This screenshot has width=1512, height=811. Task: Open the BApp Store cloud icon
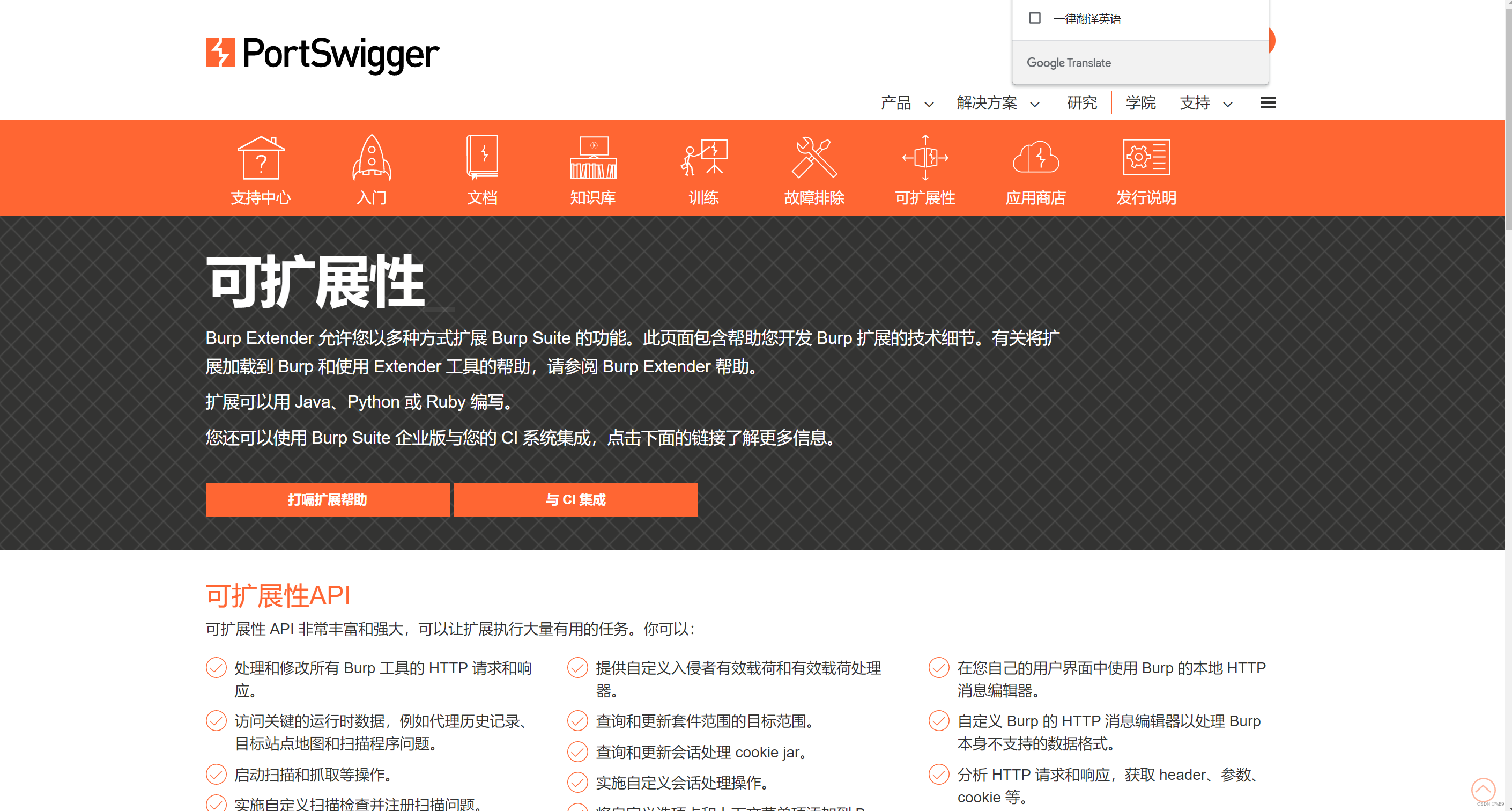point(1035,157)
